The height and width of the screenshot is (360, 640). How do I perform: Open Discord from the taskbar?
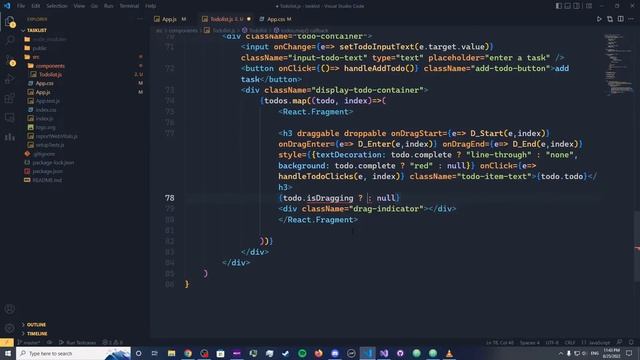coord(335,353)
